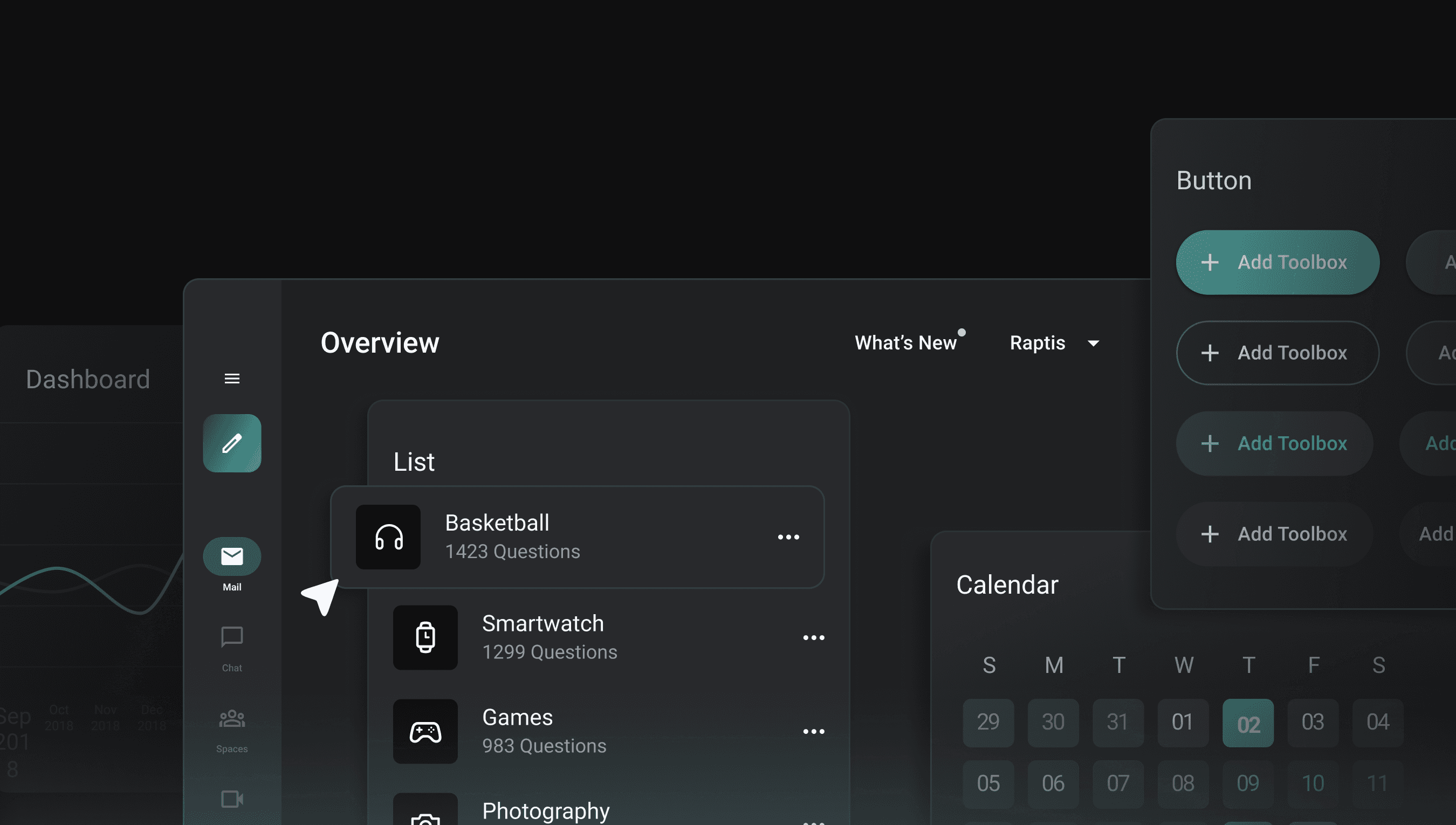
Task: Open the video camera sidebar item
Action: 232,799
